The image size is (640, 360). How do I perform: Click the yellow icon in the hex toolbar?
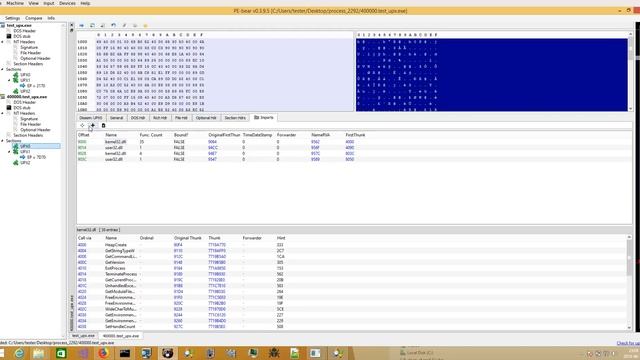(x=145, y=25)
